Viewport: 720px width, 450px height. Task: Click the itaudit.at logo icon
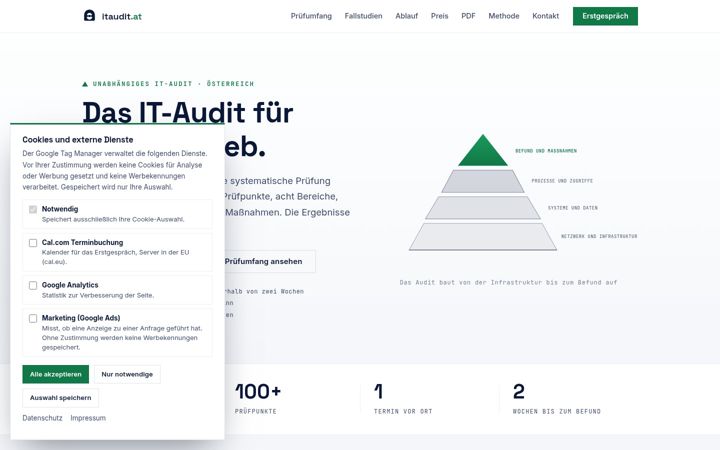click(90, 16)
